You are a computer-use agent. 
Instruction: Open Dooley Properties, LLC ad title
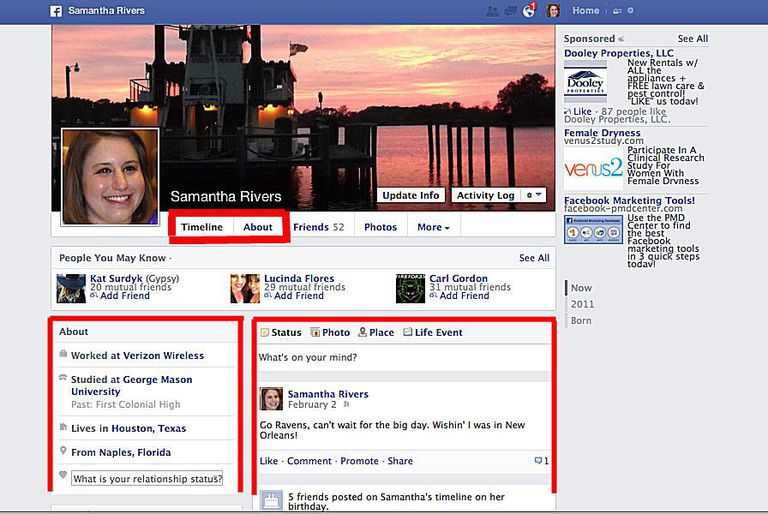point(619,53)
